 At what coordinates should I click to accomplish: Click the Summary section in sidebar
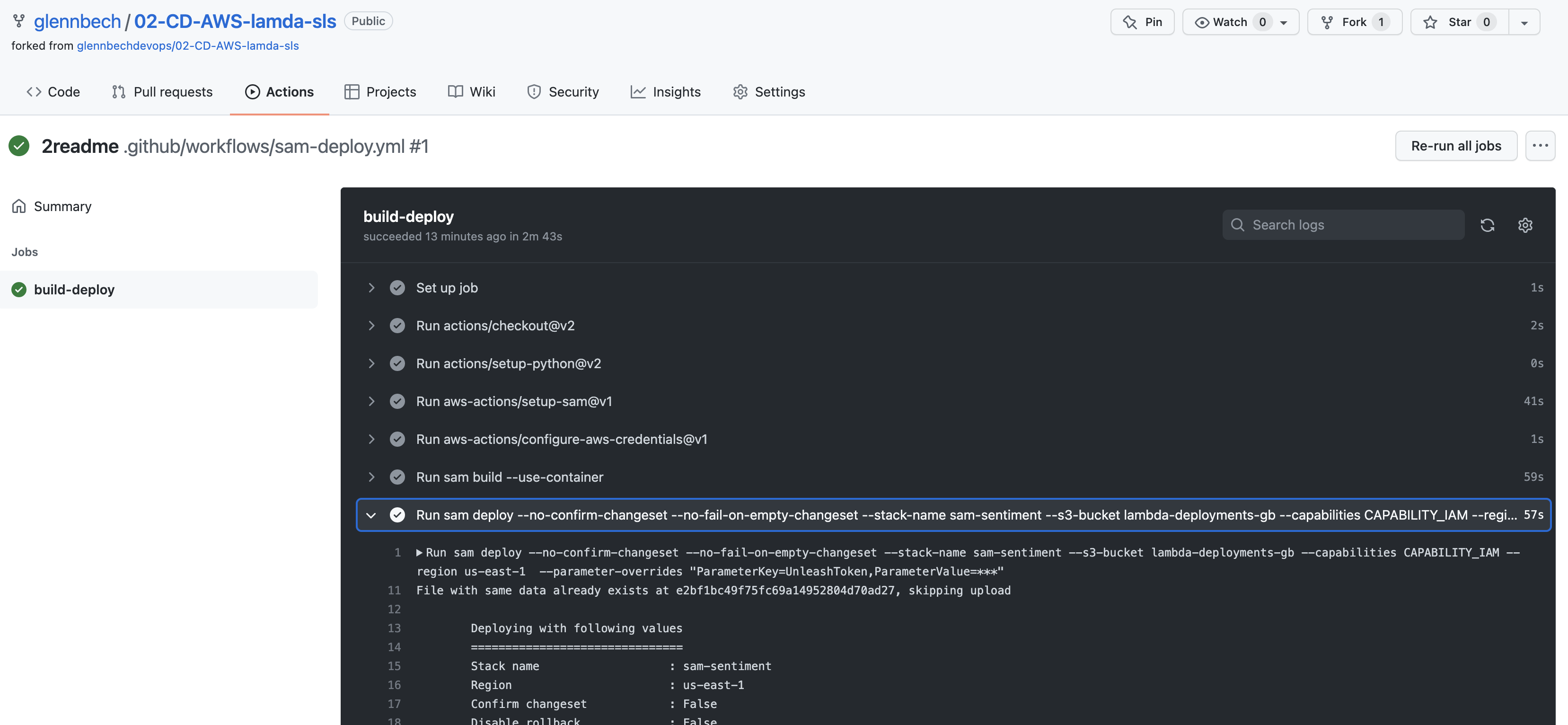[x=62, y=207]
